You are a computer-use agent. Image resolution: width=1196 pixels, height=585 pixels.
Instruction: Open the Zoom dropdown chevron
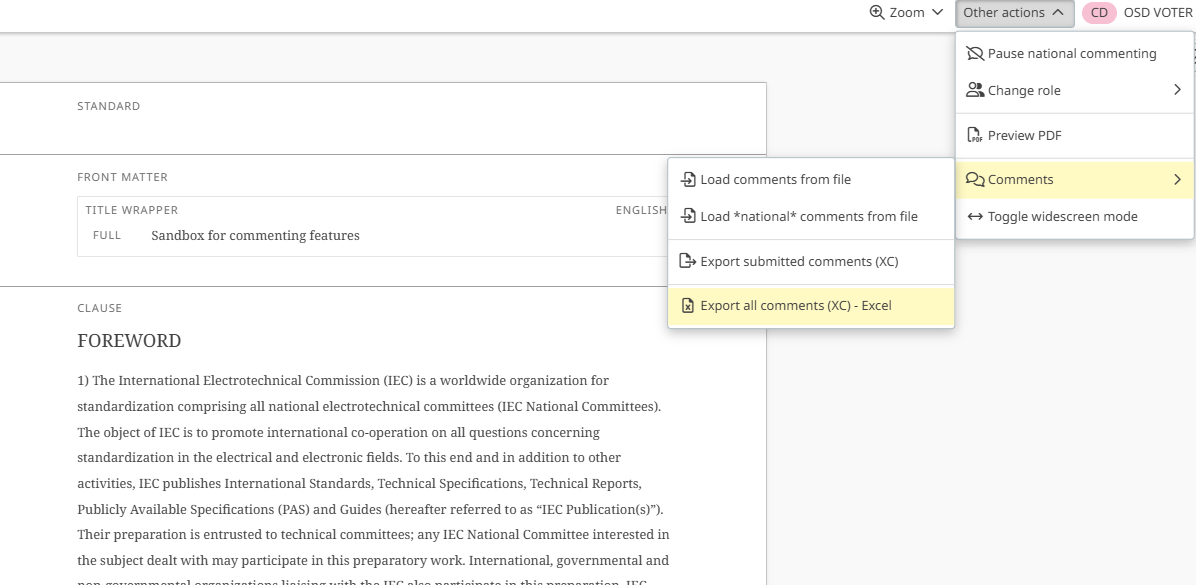point(937,13)
